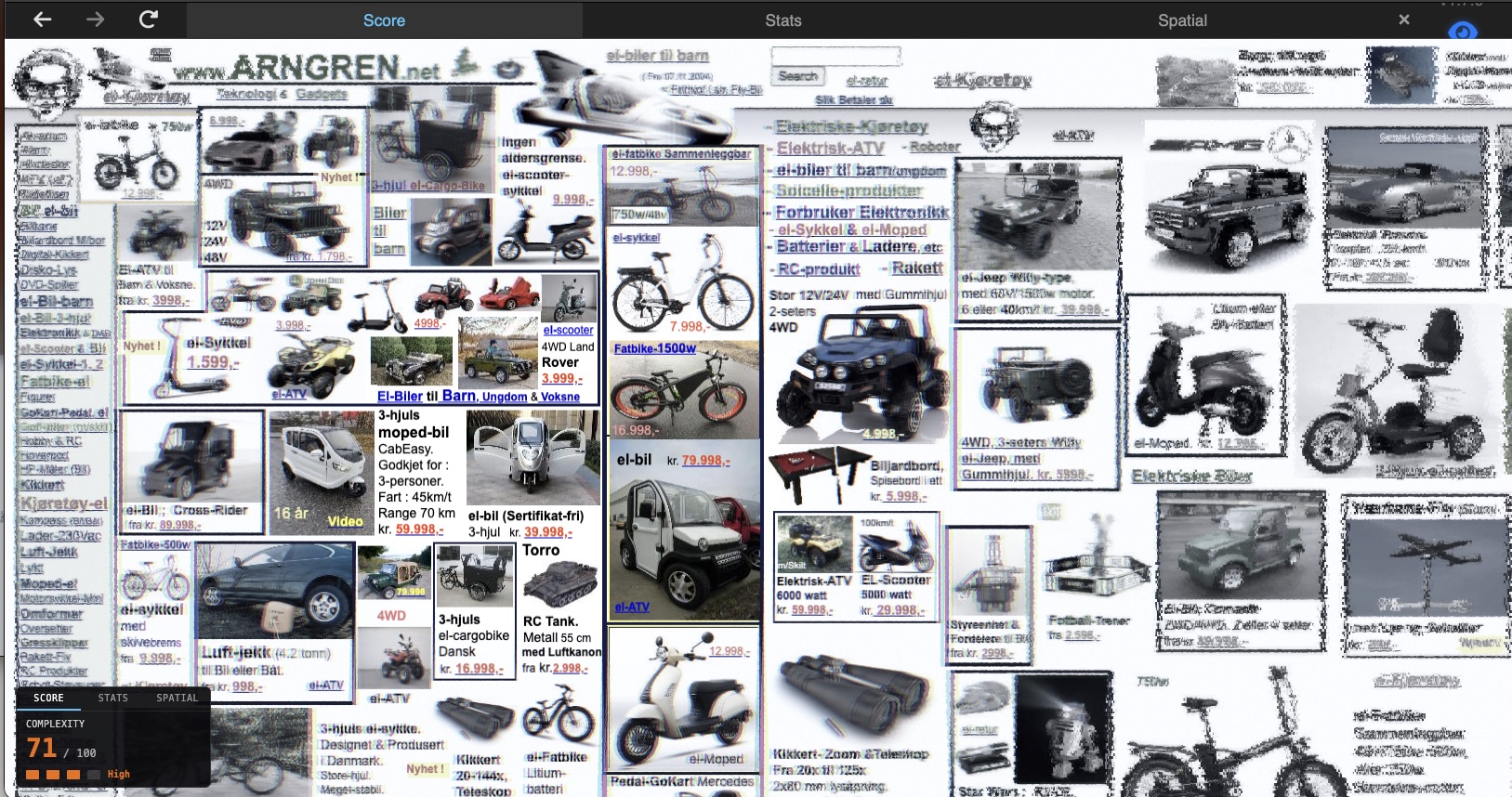Click the complexity score 71 value

tap(41, 748)
